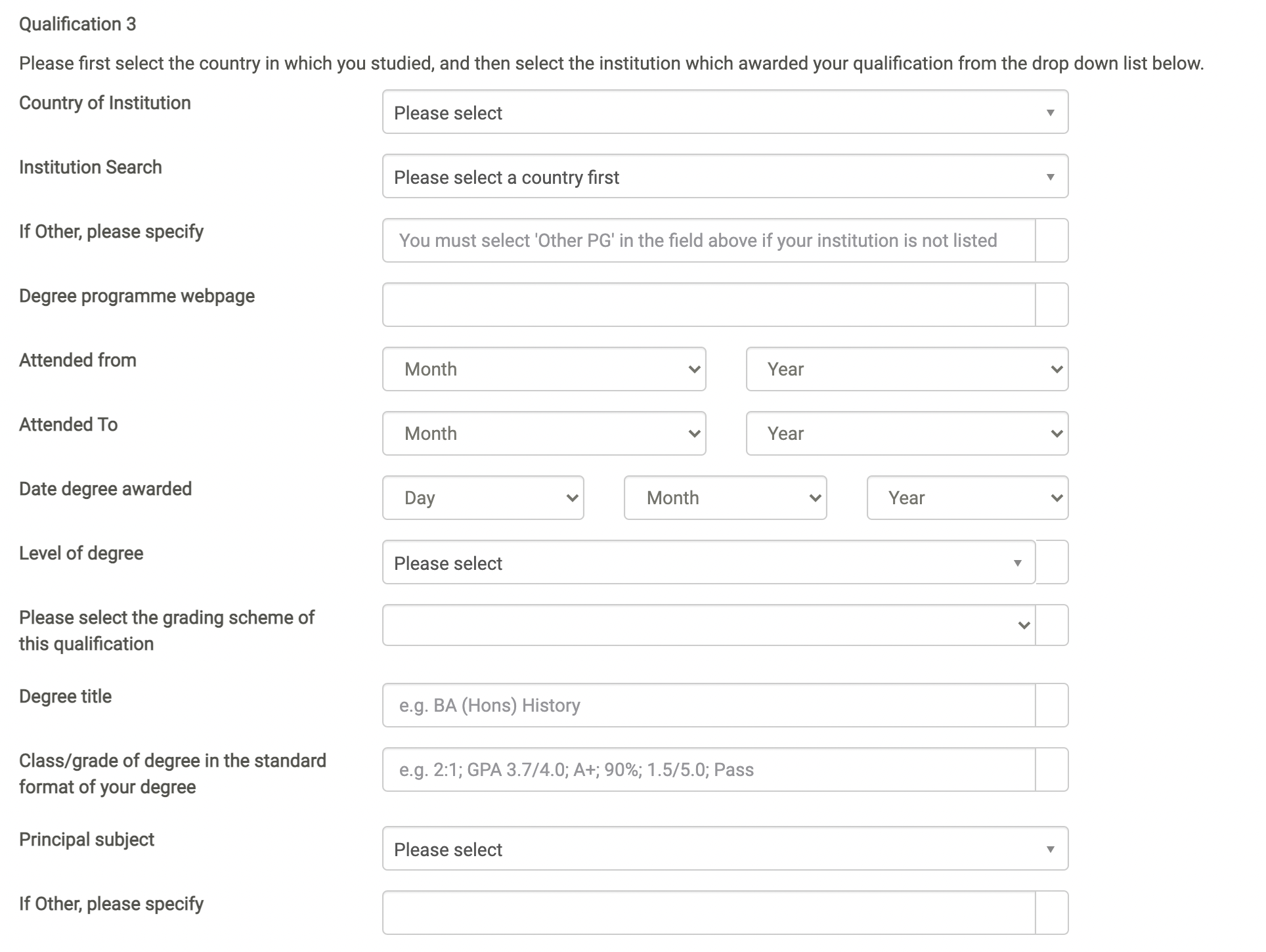The width and height of the screenshot is (1266, 952).
Task: Open Attended To Month dropdown
Action: click(x=544, y=434)
